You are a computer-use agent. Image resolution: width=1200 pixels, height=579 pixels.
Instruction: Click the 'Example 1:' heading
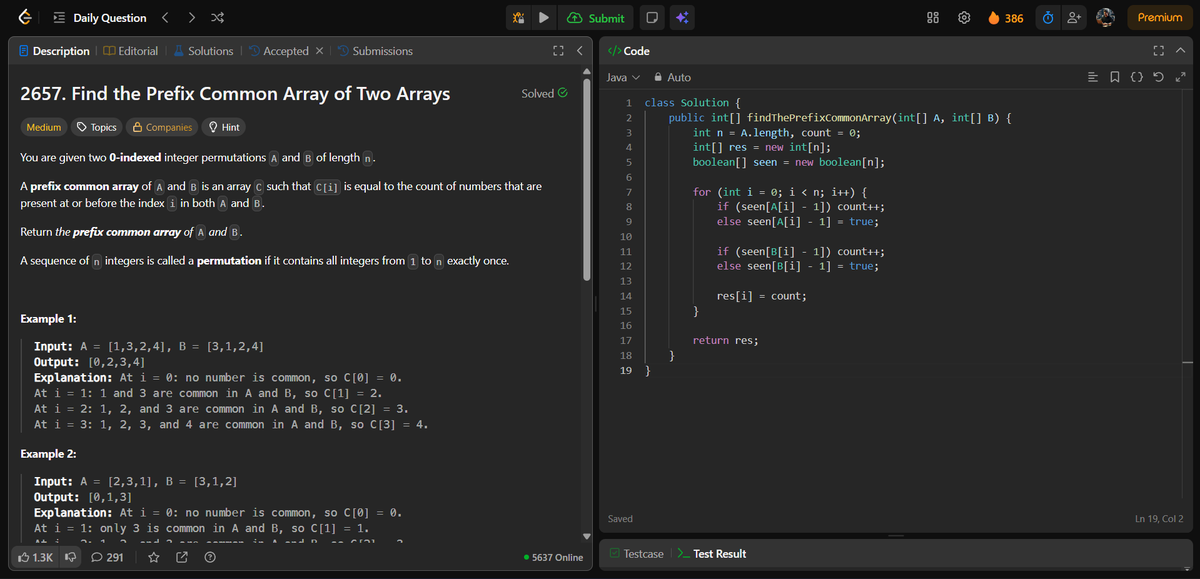click(x=48, y=319)
